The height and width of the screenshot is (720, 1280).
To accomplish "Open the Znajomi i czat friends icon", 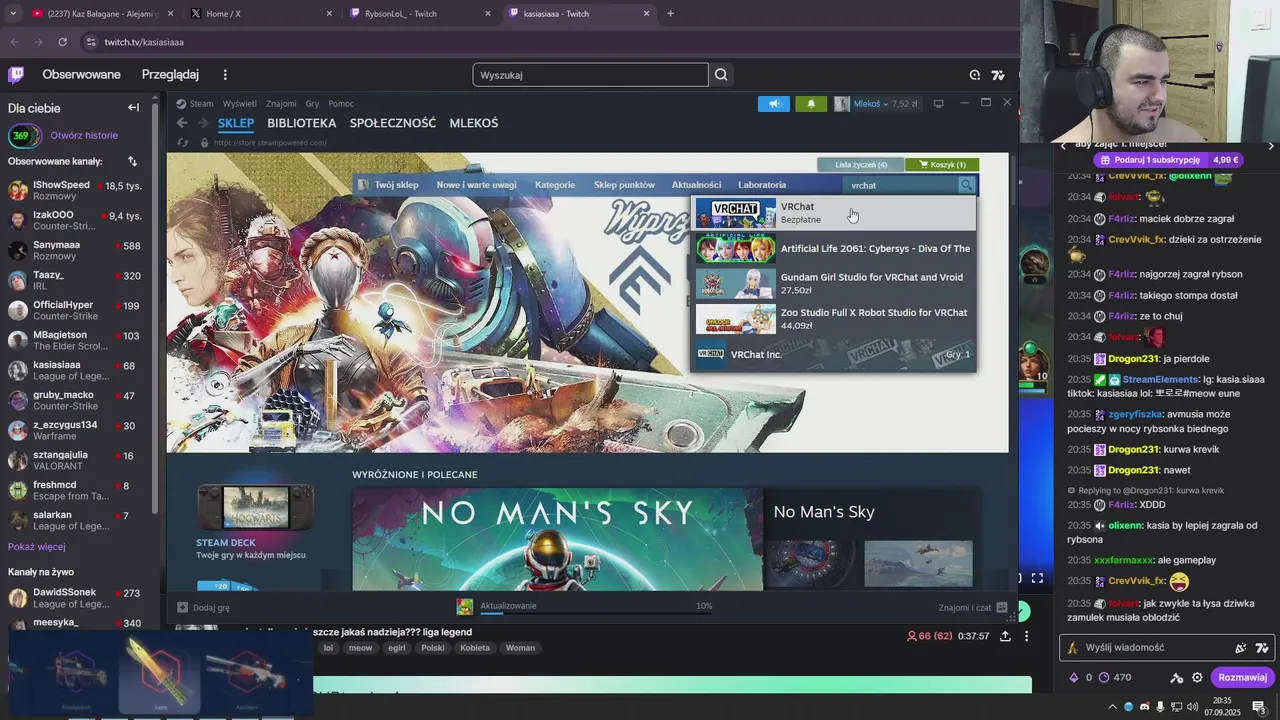I will coord(1002,607).
